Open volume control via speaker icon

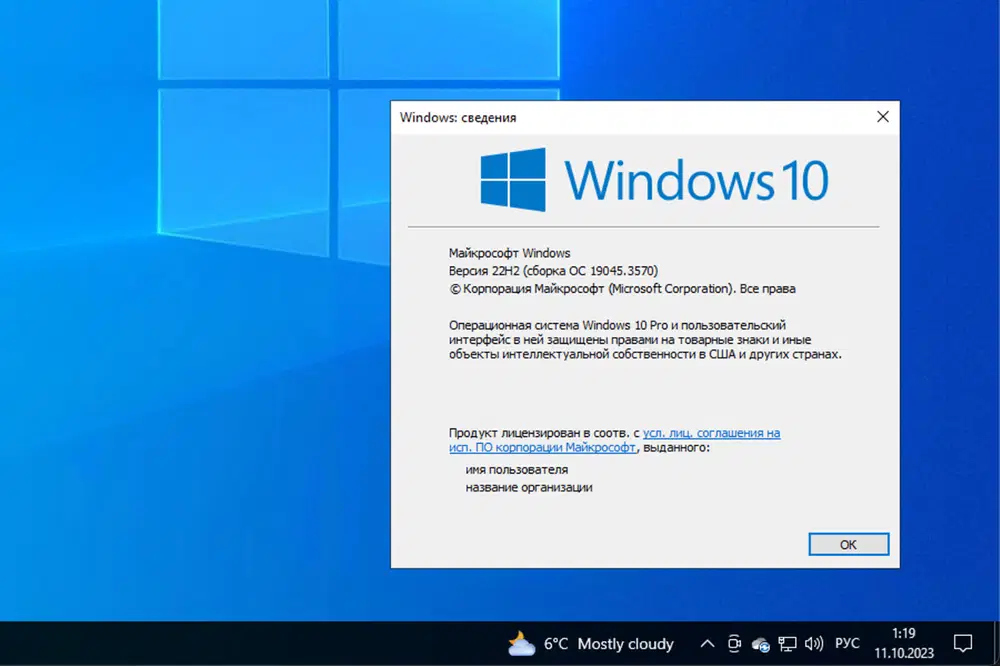click(813, 644)
